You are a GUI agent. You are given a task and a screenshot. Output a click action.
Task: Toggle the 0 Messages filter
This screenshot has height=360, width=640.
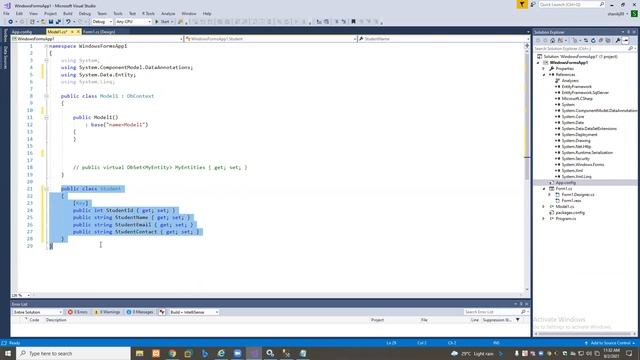click(x=140, y=312)
